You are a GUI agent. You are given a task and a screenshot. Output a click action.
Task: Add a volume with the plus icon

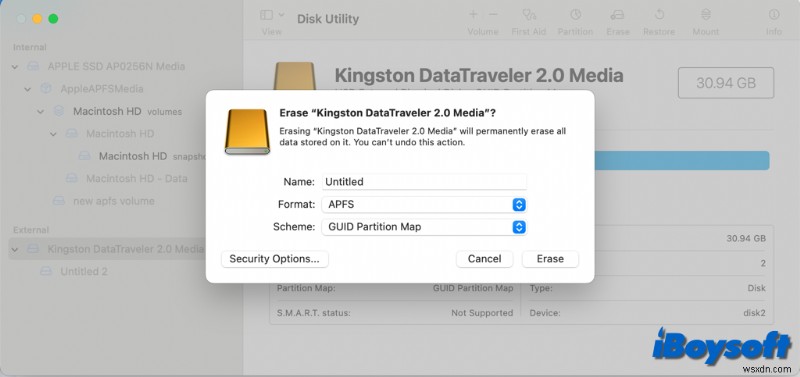(x=473, y=14)
